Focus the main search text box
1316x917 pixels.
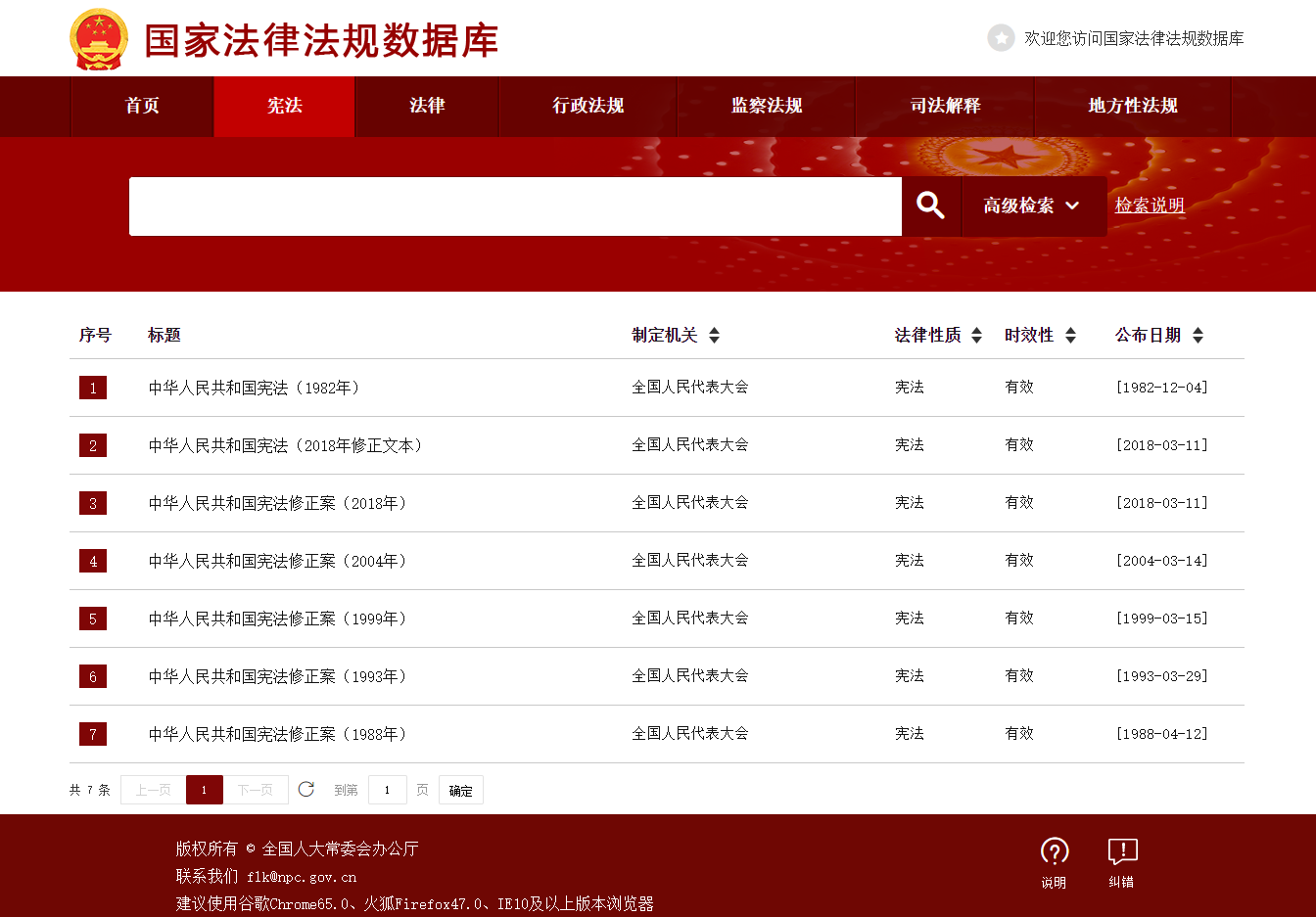pos(515,206)
